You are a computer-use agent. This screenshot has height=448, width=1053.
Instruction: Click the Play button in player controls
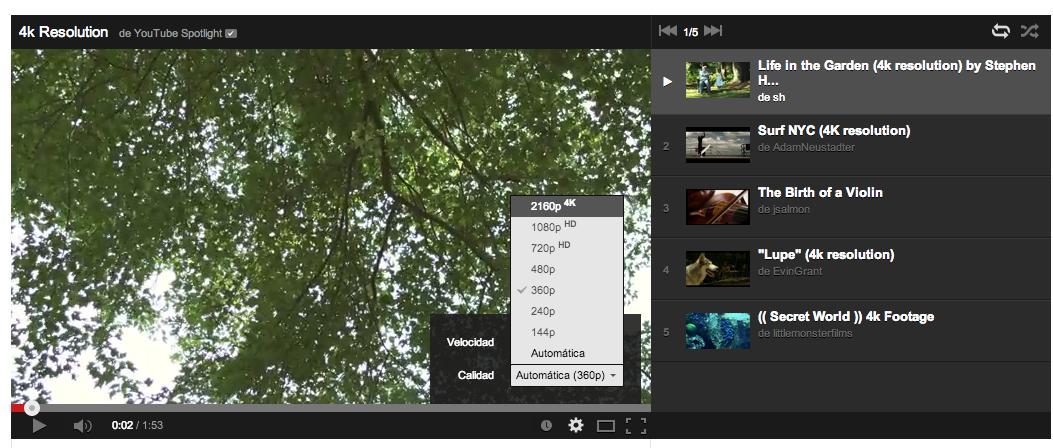click(39, 426)
